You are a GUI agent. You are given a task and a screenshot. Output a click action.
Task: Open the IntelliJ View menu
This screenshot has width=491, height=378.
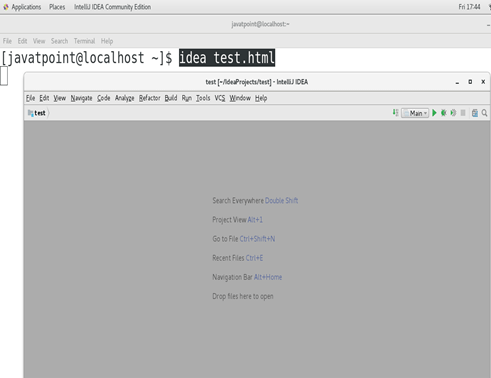[60, 98]
